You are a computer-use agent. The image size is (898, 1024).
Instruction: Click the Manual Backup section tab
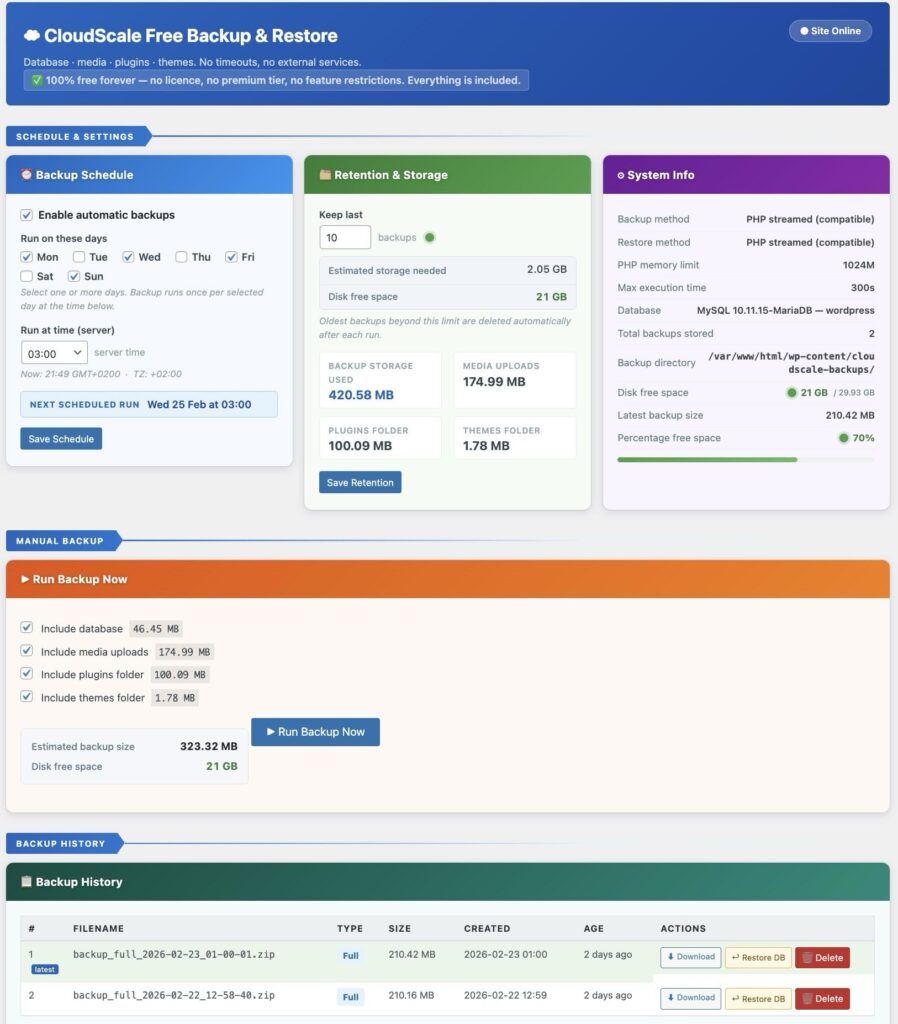pos(60,541)
